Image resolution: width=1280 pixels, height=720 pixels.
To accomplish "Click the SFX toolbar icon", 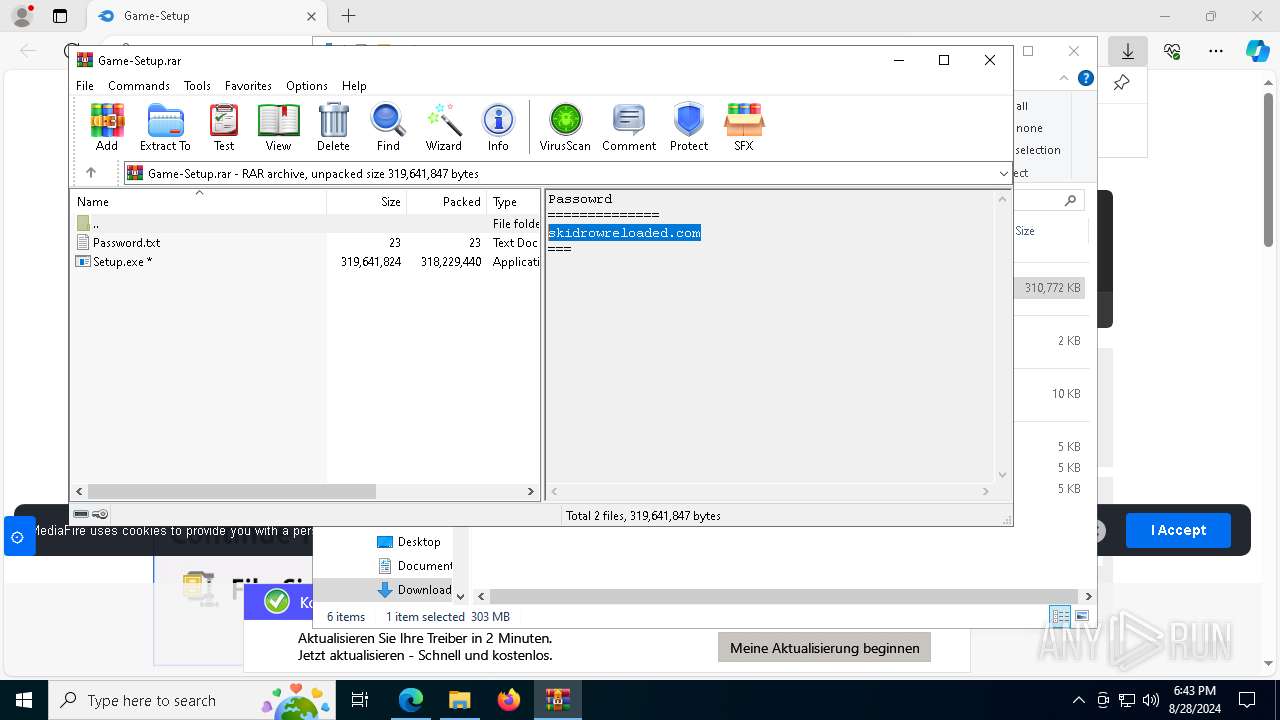I will tap(744, 127).
